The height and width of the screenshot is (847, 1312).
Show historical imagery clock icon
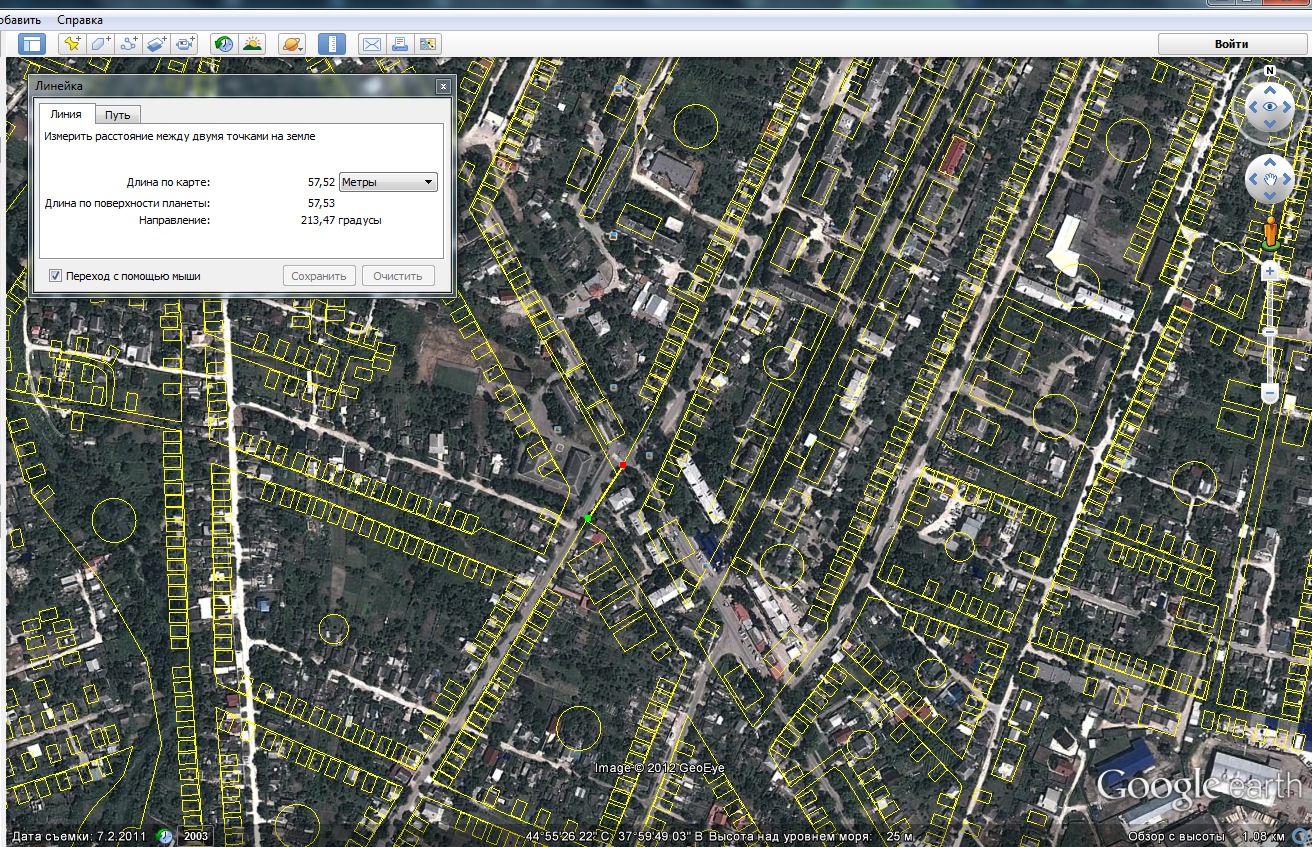tap(223, 44)
